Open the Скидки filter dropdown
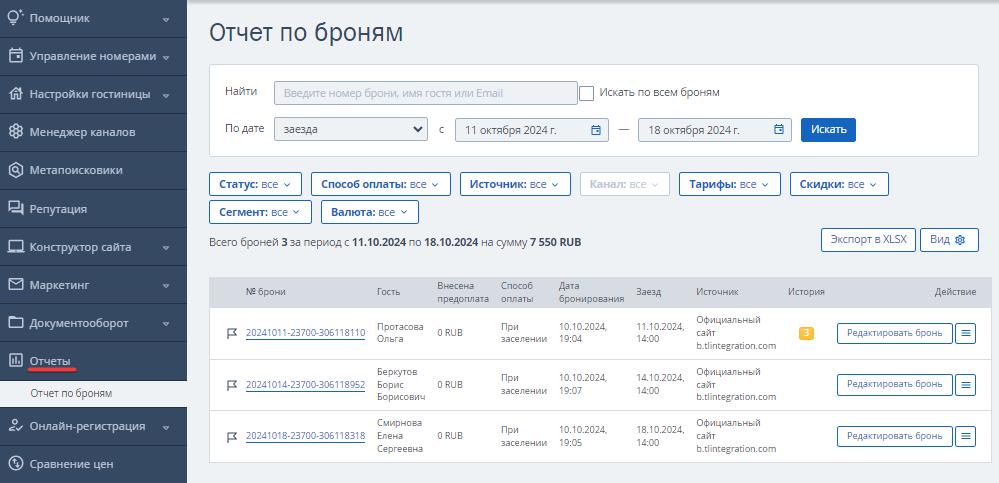999x483 pixels. coord(839,184)
